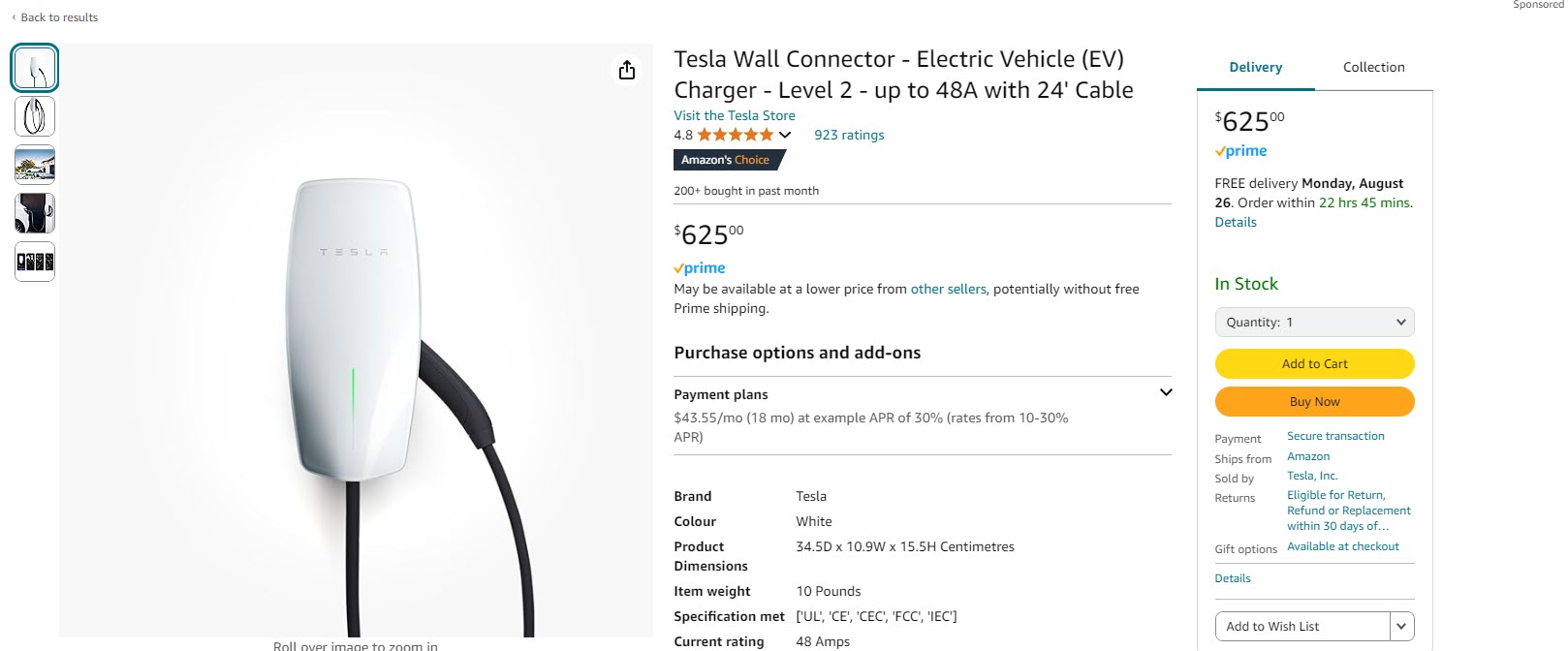This screenshot has height=651, width=1568.
Task: Switch to the Collection tab
Action: pyautogui.click(x=1373, y=68)
